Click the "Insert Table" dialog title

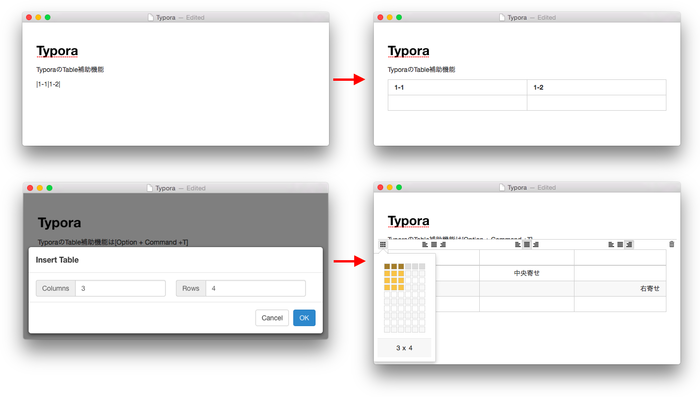[x=57, y=260]
